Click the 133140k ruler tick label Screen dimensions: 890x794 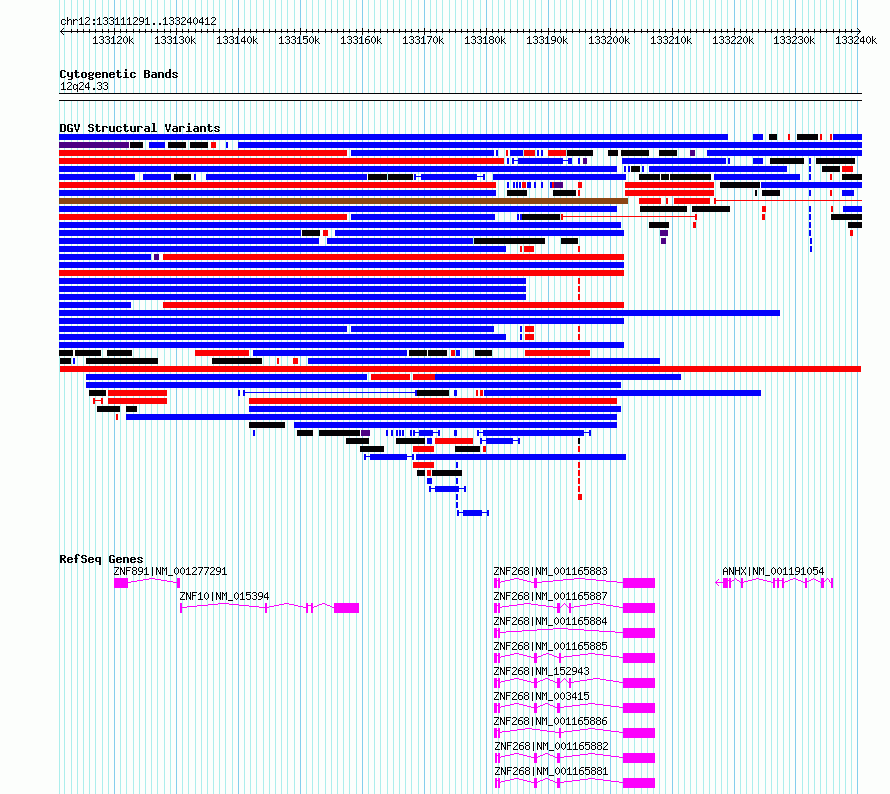tap(237, 40)
